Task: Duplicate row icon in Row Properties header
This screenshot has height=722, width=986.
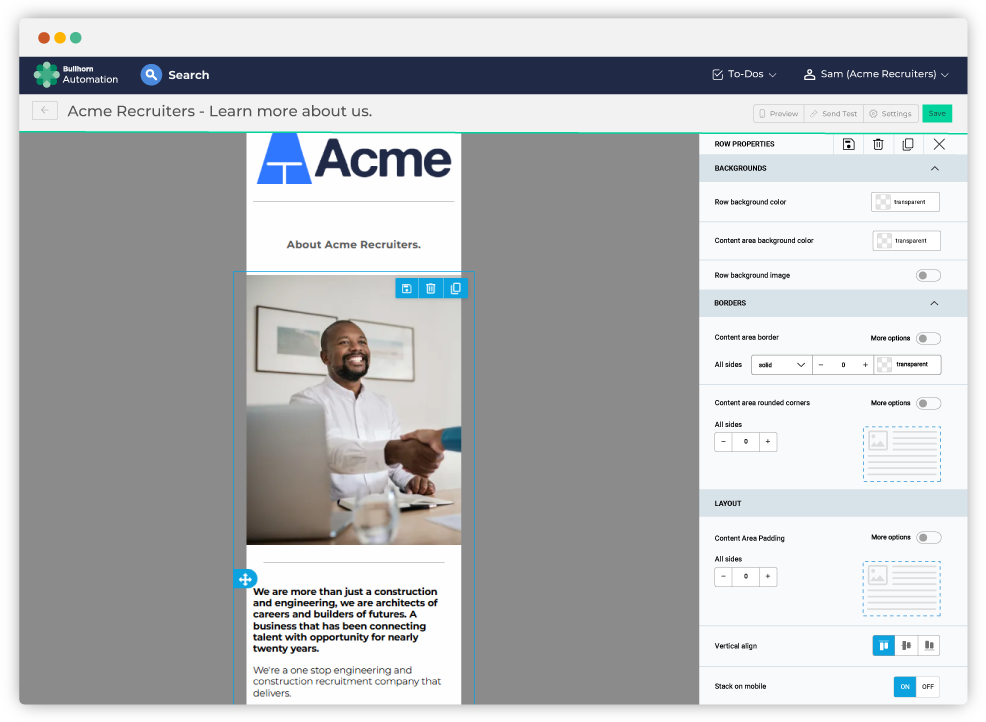Action: (907, 144)
